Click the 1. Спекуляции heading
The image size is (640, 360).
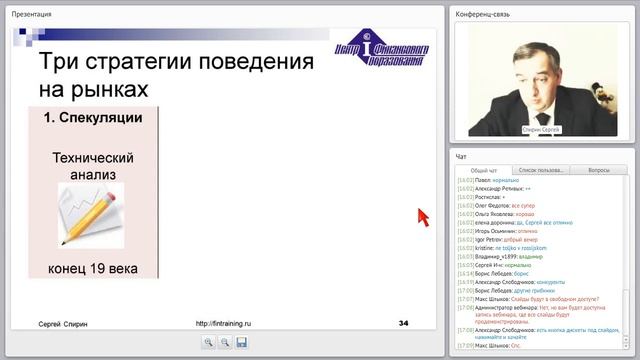pyautogui.click(x=93, y=118)
